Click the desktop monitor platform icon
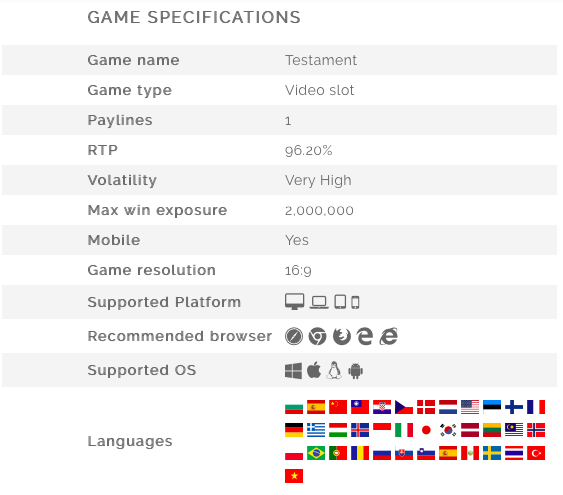This screenshot has height=495, width=563. tap(294, 302)
